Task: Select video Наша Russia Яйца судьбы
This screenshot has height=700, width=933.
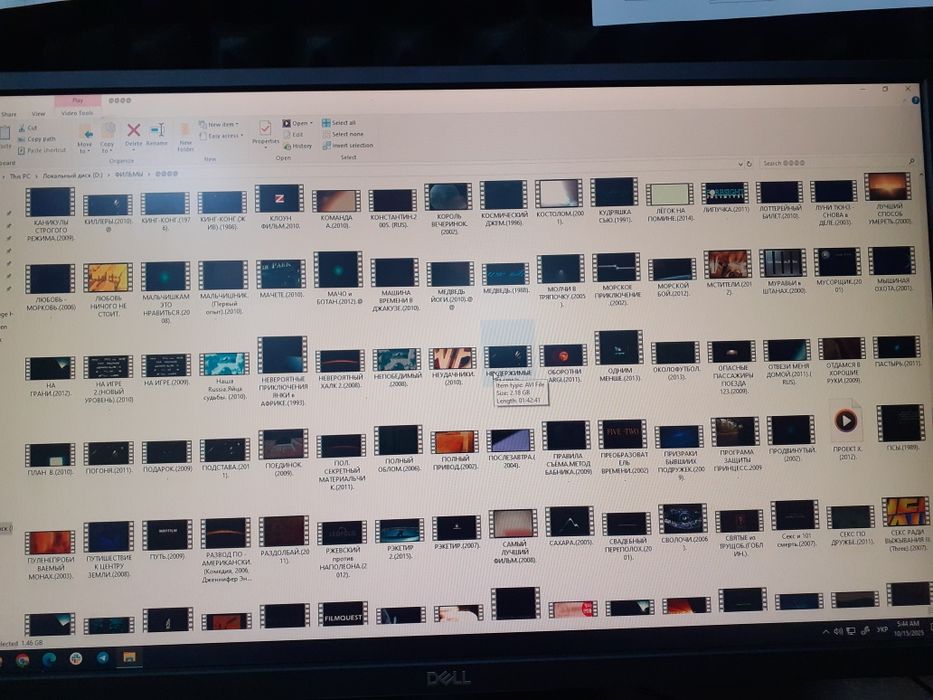Action: click(x=224, y=377)
